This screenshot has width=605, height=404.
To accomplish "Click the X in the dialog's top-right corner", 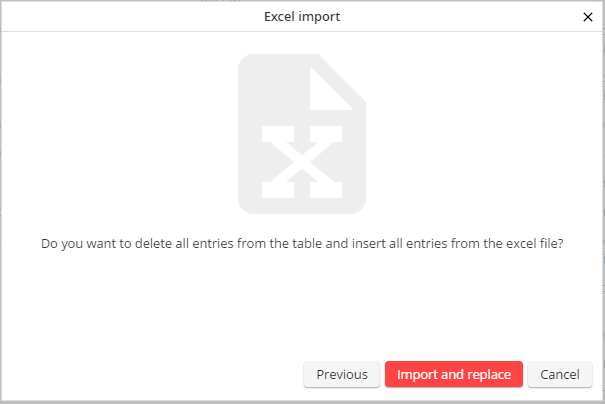I will pyautogui.click(x=587, y=16).
